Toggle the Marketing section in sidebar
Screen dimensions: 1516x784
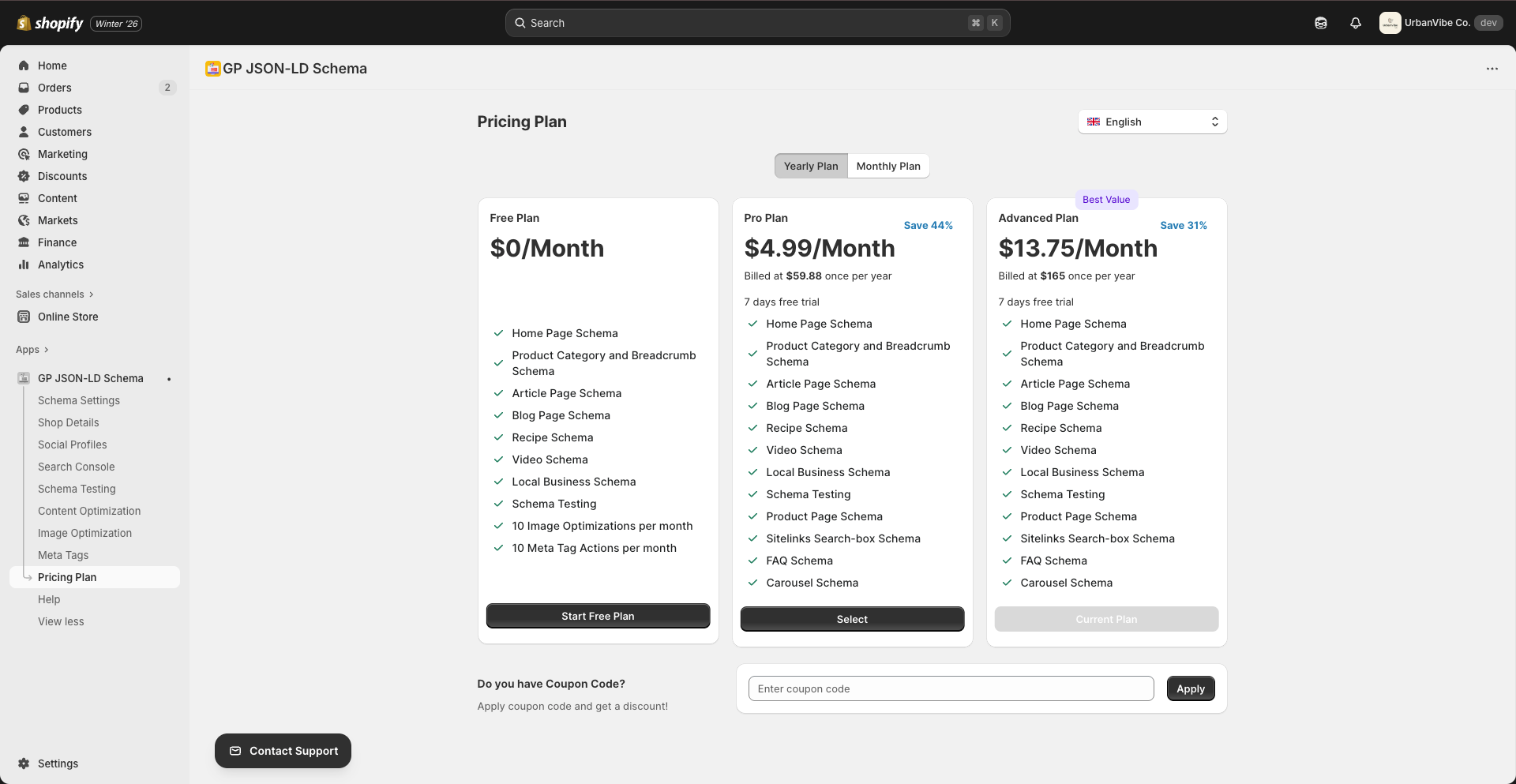(x=24, y=154)
